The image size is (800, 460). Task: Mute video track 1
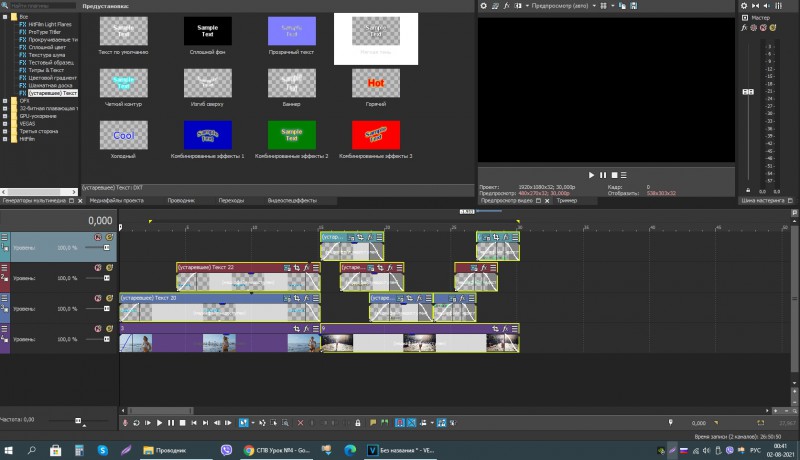(98, 237)
